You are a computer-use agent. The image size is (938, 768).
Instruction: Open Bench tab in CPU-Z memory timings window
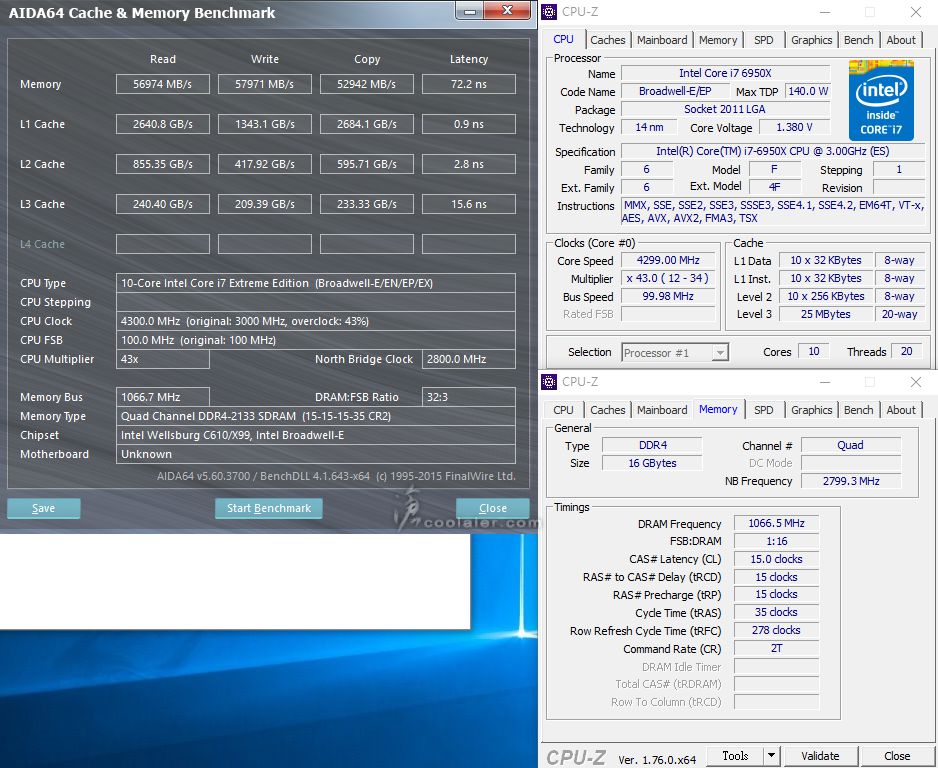click(858, 410)
